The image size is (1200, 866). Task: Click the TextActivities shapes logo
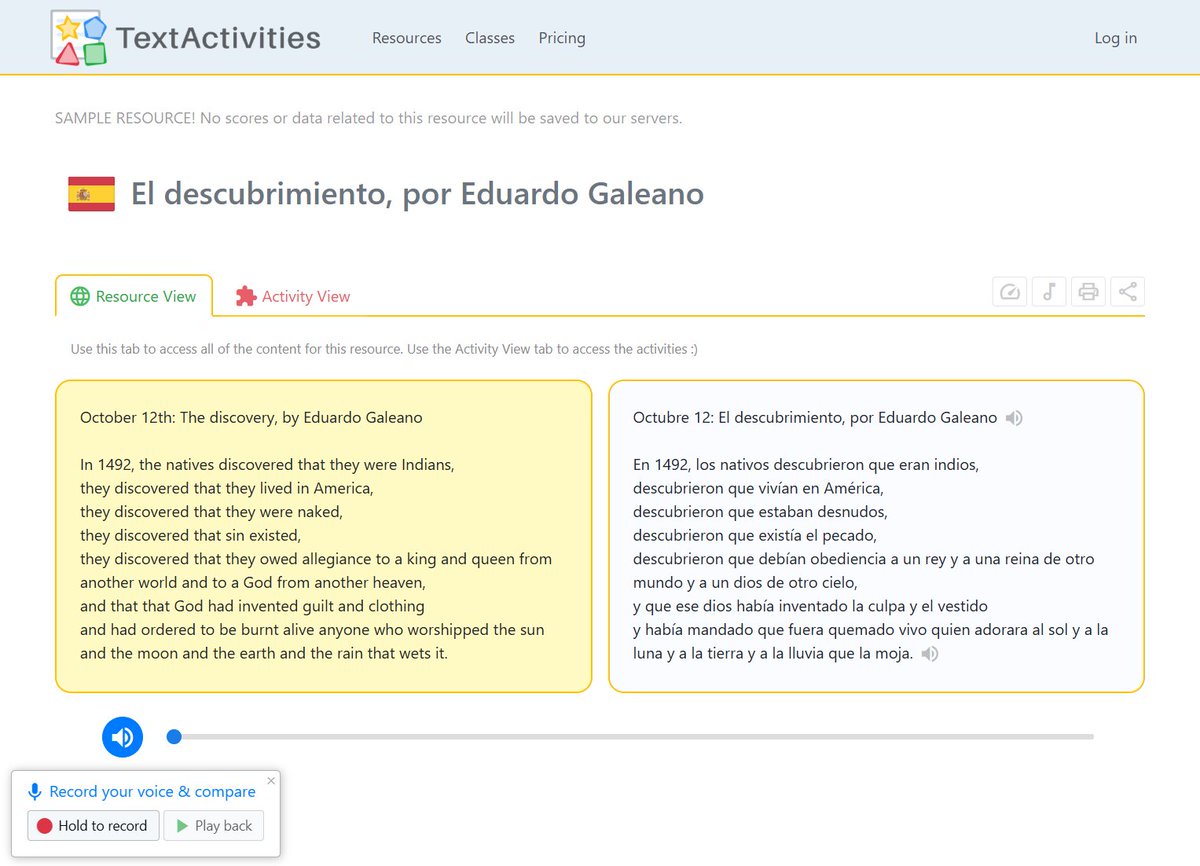pos(80,38)
